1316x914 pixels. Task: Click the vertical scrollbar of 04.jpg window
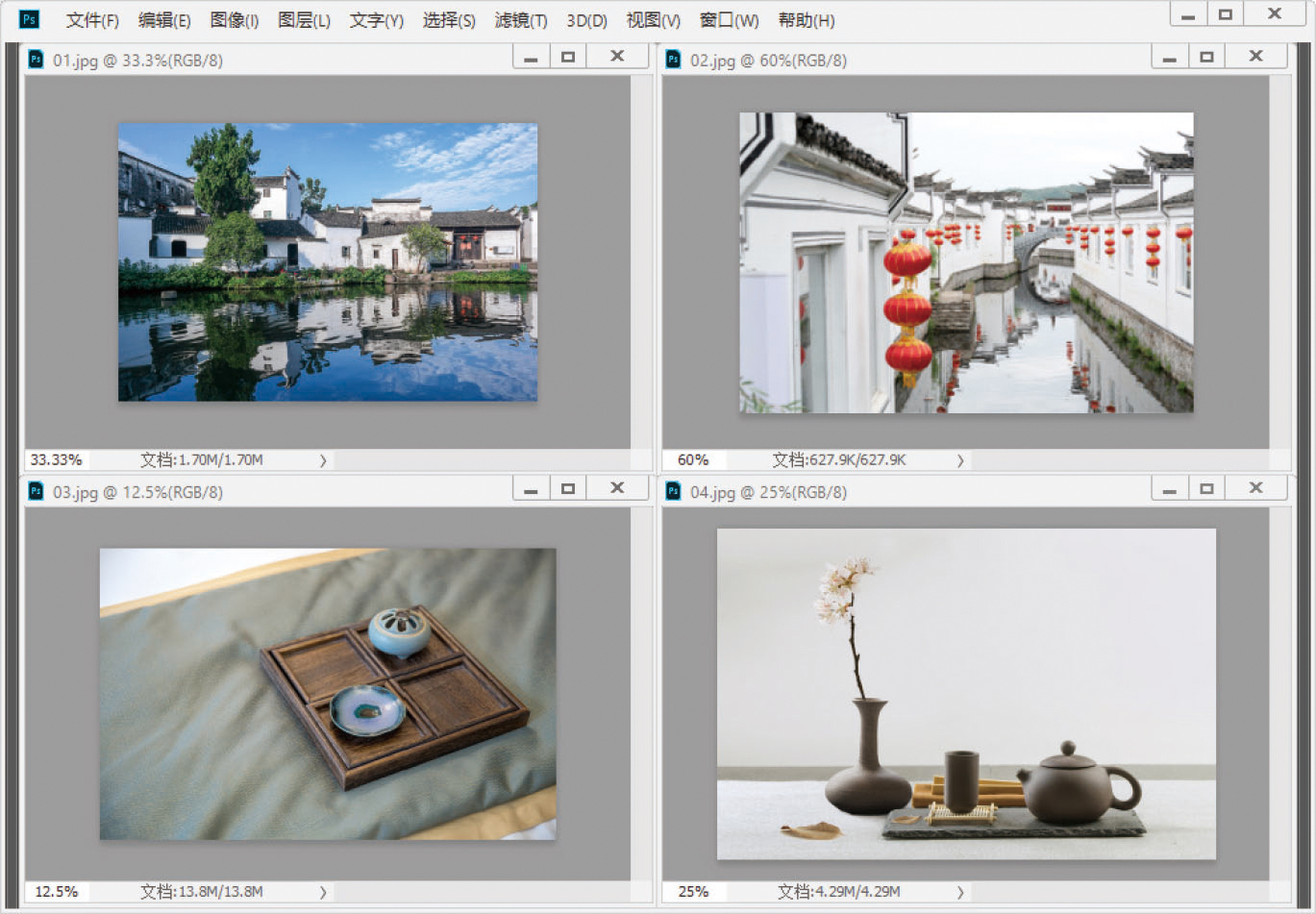(x=1279, y=693)
